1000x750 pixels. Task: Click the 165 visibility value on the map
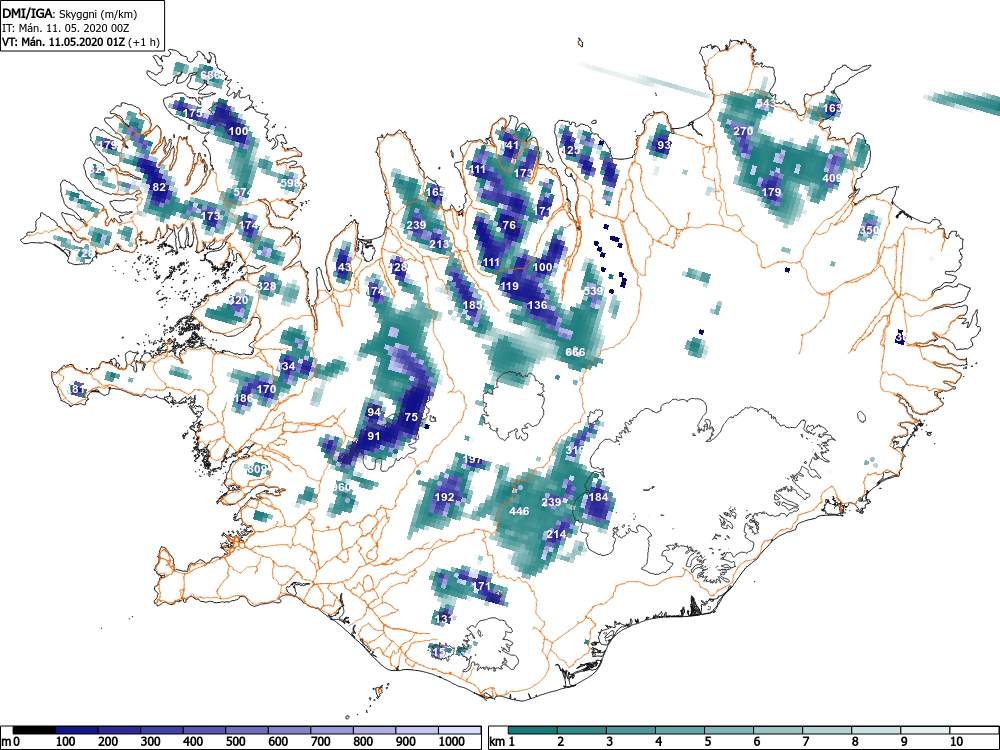click(x=434, y=191)
